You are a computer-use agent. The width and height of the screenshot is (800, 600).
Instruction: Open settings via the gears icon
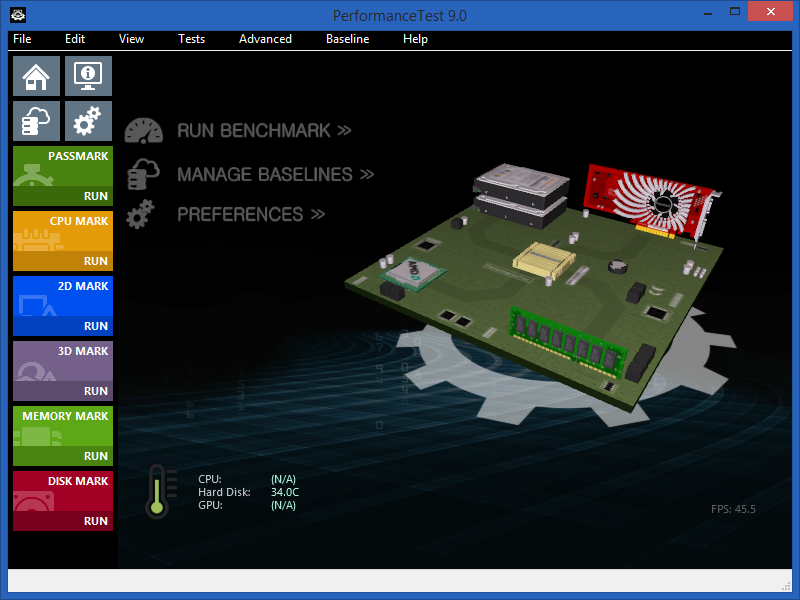(x=88, y=121)
